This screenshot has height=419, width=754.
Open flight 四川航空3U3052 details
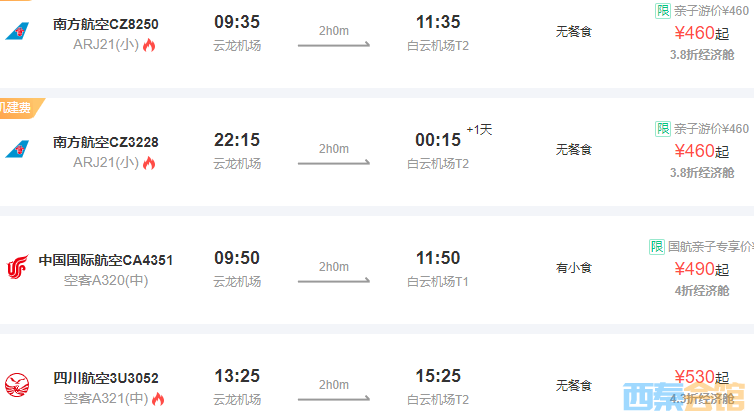click(105, 378)
